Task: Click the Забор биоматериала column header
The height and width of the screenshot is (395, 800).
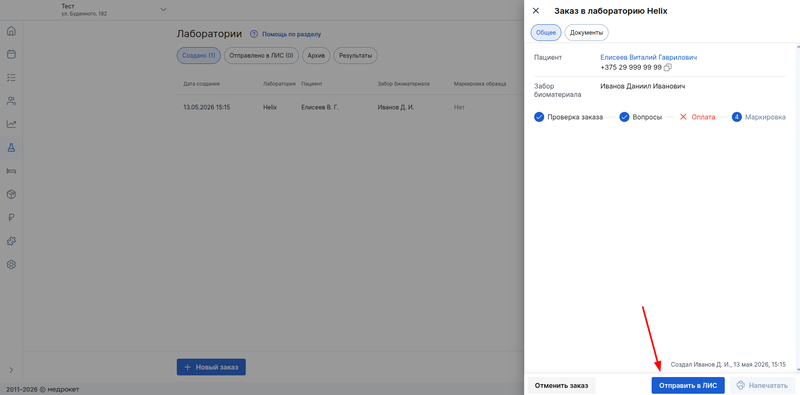Action: (x=403, y=84)
